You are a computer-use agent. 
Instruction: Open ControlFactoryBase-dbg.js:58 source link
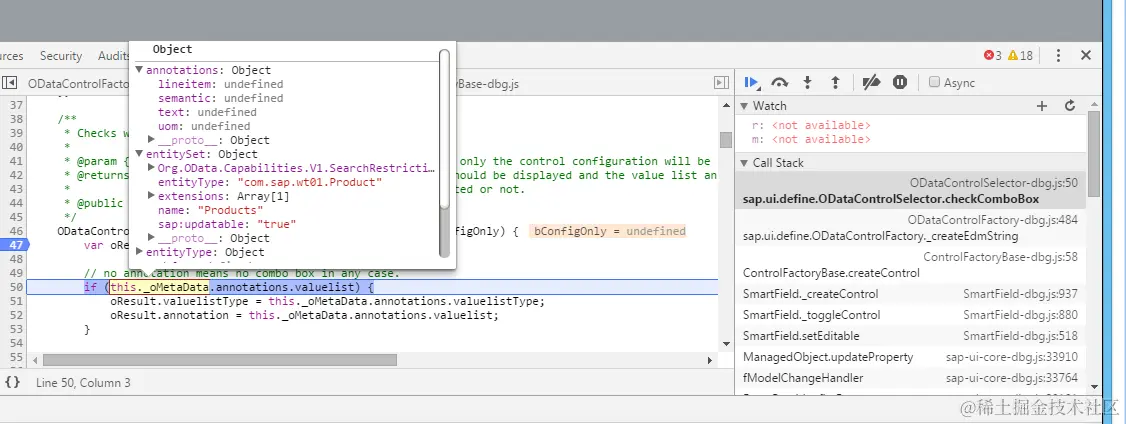tap(1000, 257)
